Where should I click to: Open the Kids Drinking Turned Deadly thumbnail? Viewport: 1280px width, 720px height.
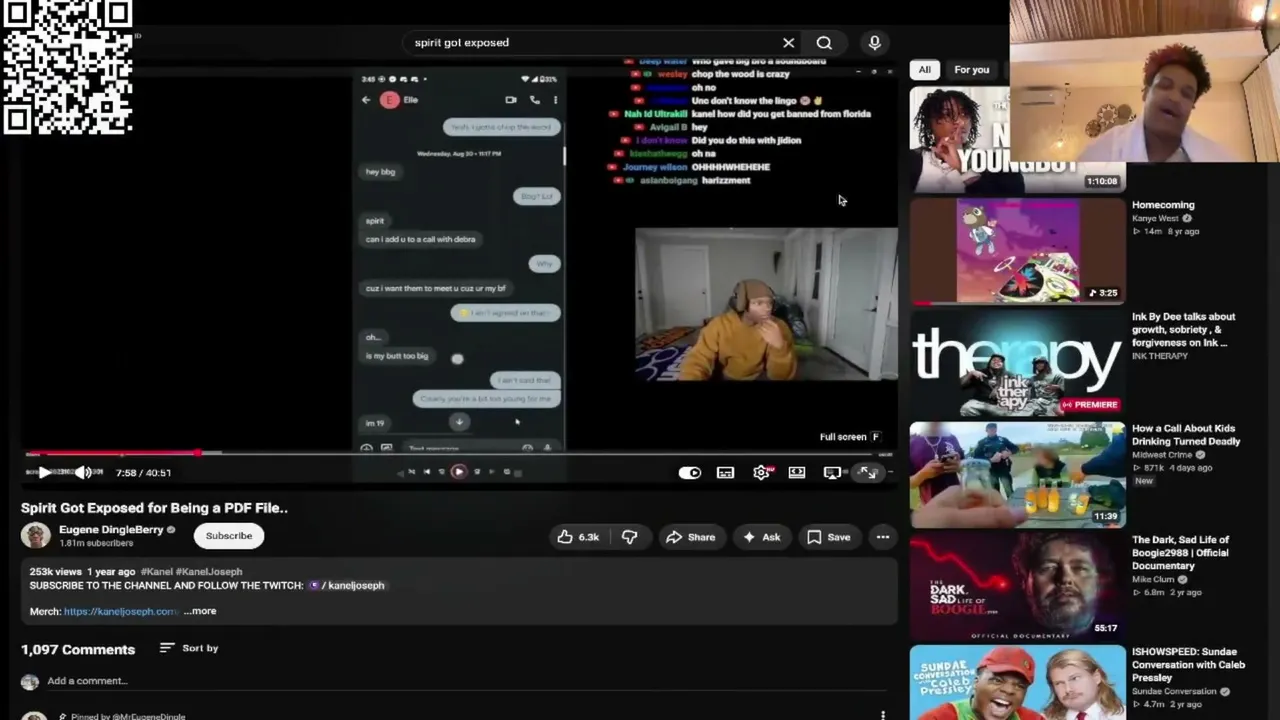(x=1017, y=474)
